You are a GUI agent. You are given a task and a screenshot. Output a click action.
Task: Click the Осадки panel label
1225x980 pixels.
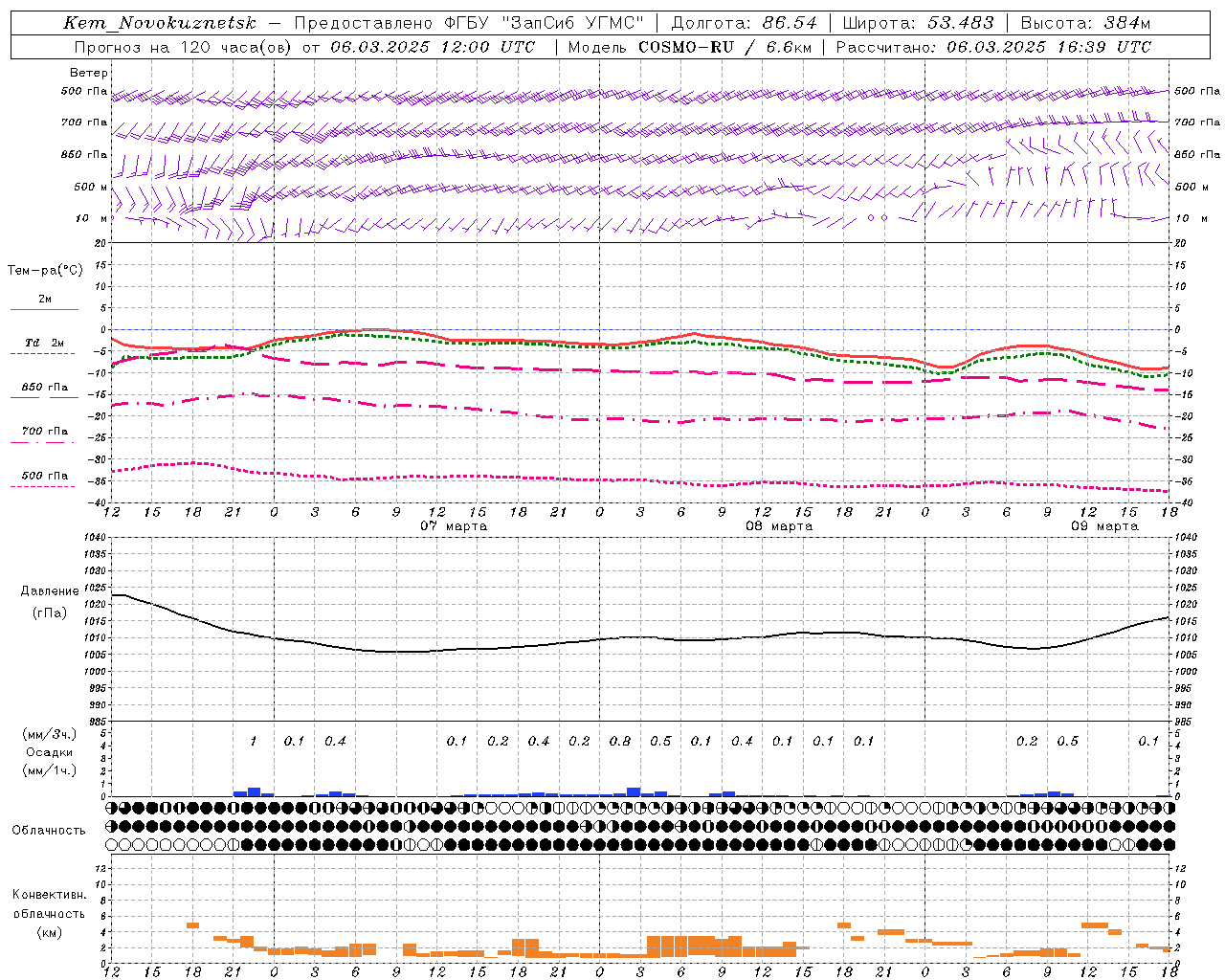(x=49, y=752)
